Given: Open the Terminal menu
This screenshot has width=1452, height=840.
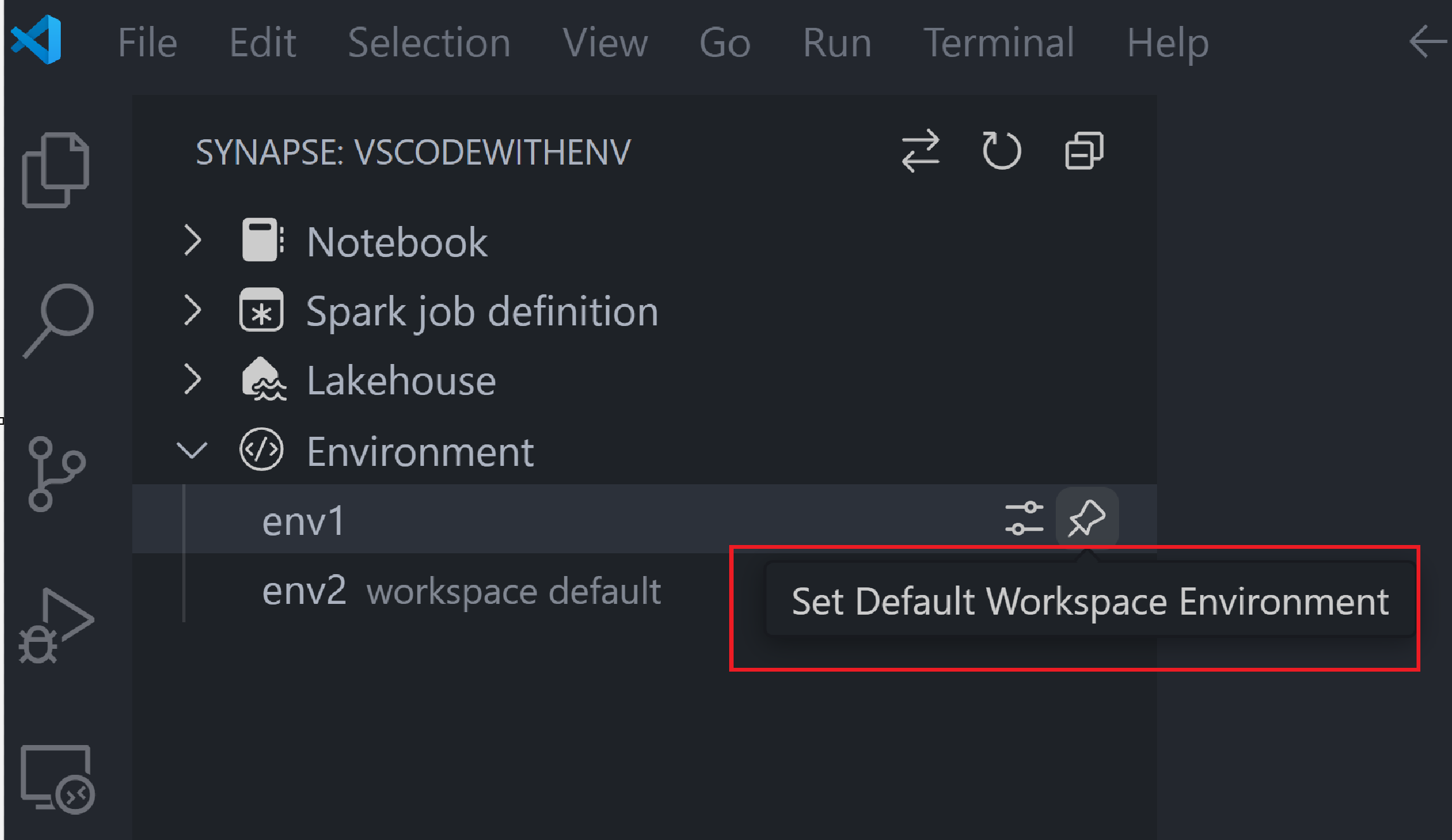Looking at the screenshot, I should click(x=999, y=42).
